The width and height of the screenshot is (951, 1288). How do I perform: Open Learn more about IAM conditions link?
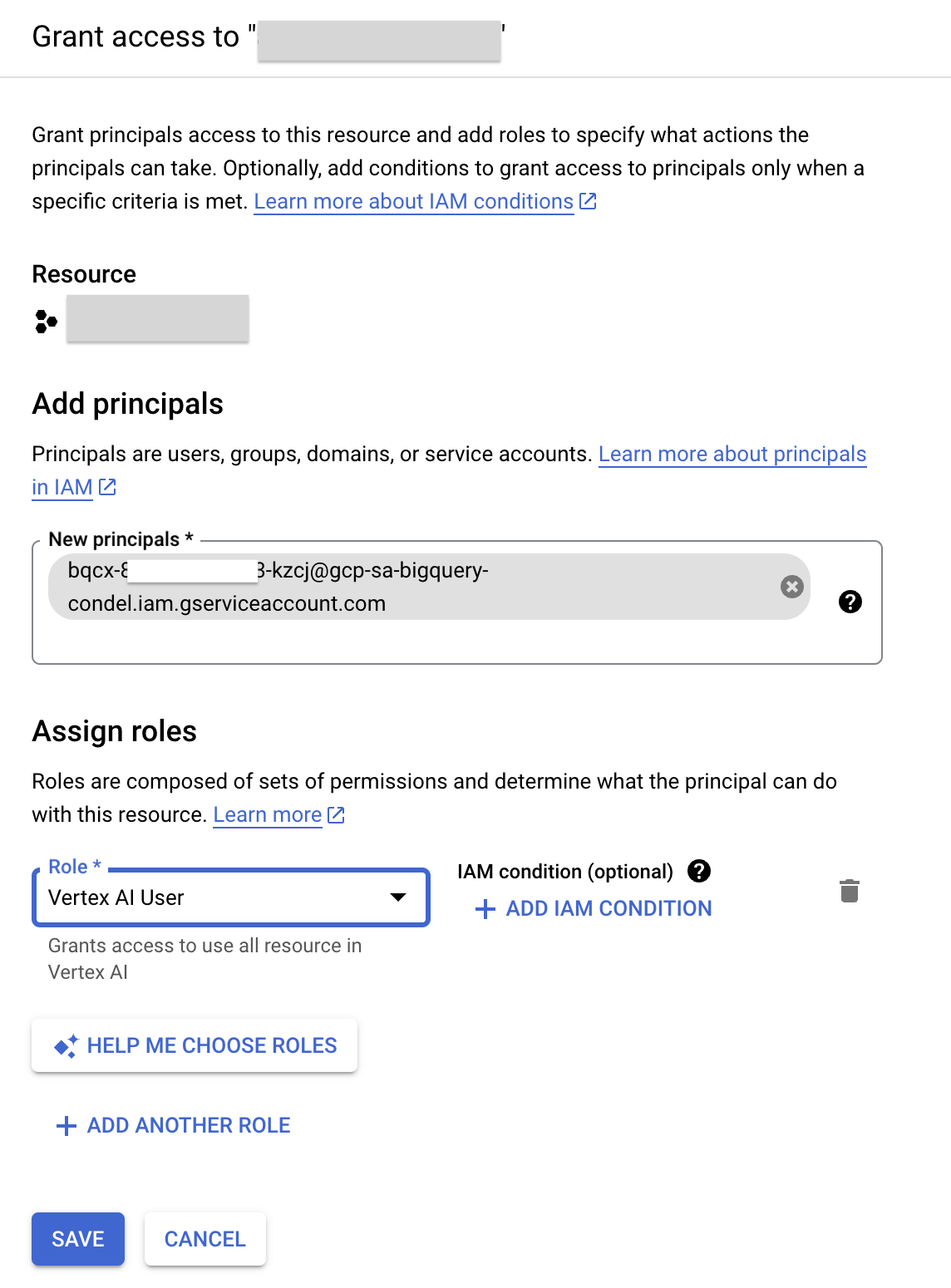tap(413, 202)
